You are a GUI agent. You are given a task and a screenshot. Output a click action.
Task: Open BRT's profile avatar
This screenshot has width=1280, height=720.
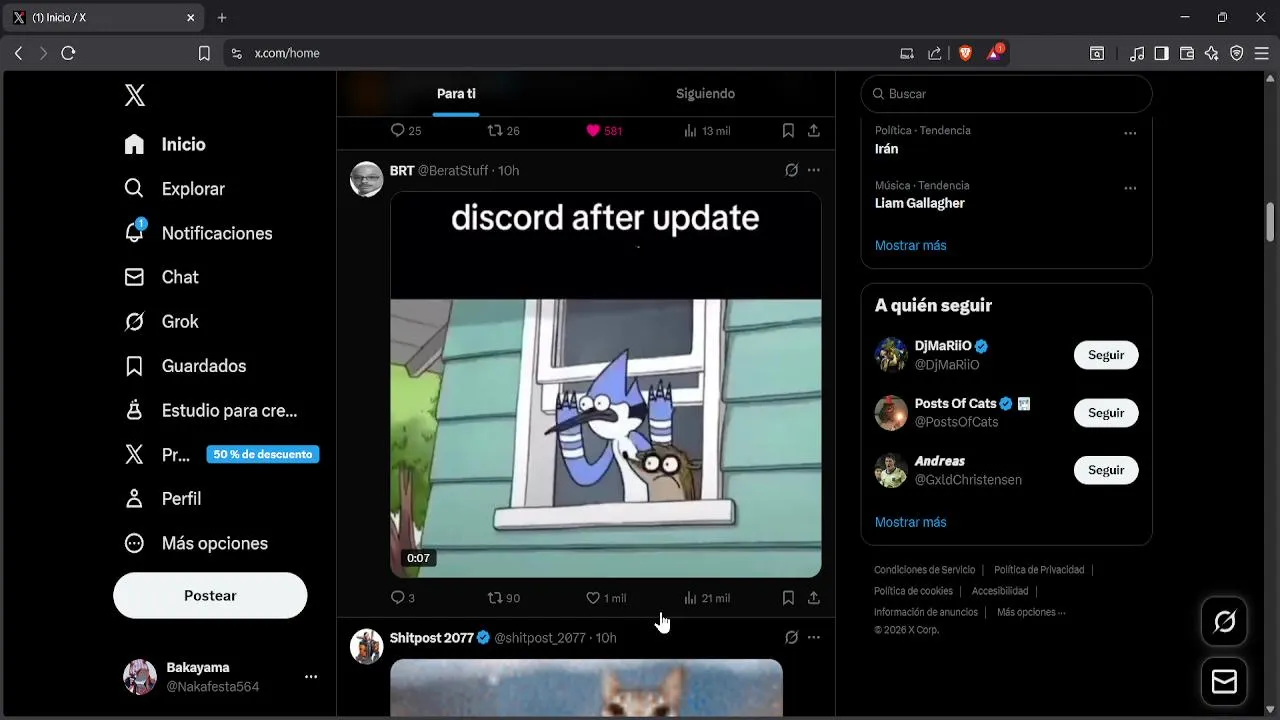pos(367,179)
